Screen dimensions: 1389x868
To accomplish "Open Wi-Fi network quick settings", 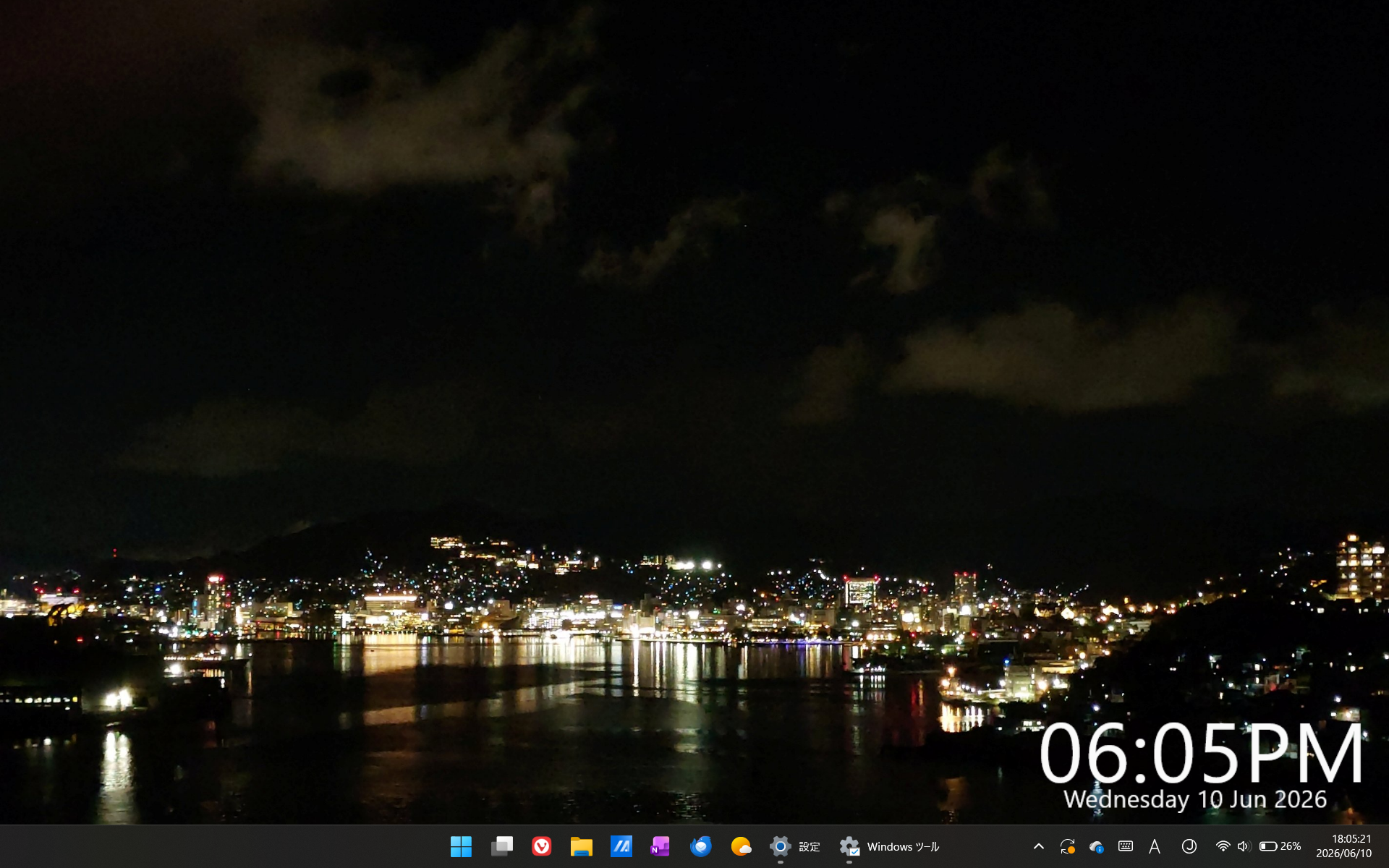I will [1223, 846].
